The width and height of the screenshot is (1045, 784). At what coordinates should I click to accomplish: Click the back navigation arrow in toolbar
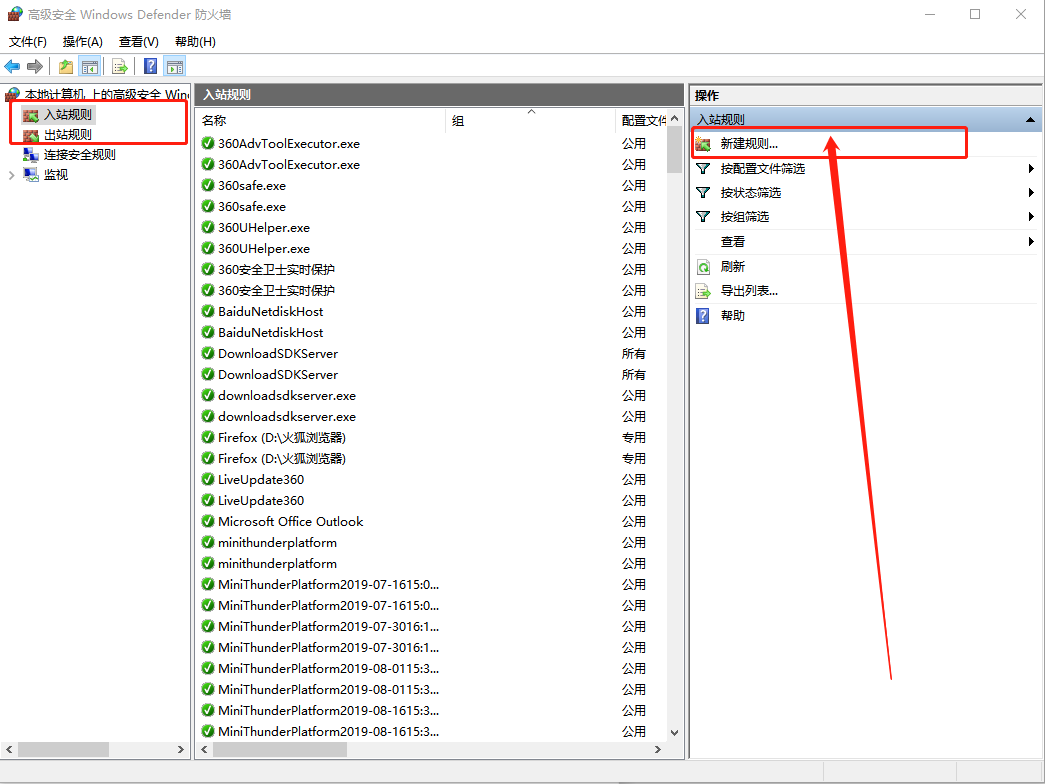(x=12, y=66)
